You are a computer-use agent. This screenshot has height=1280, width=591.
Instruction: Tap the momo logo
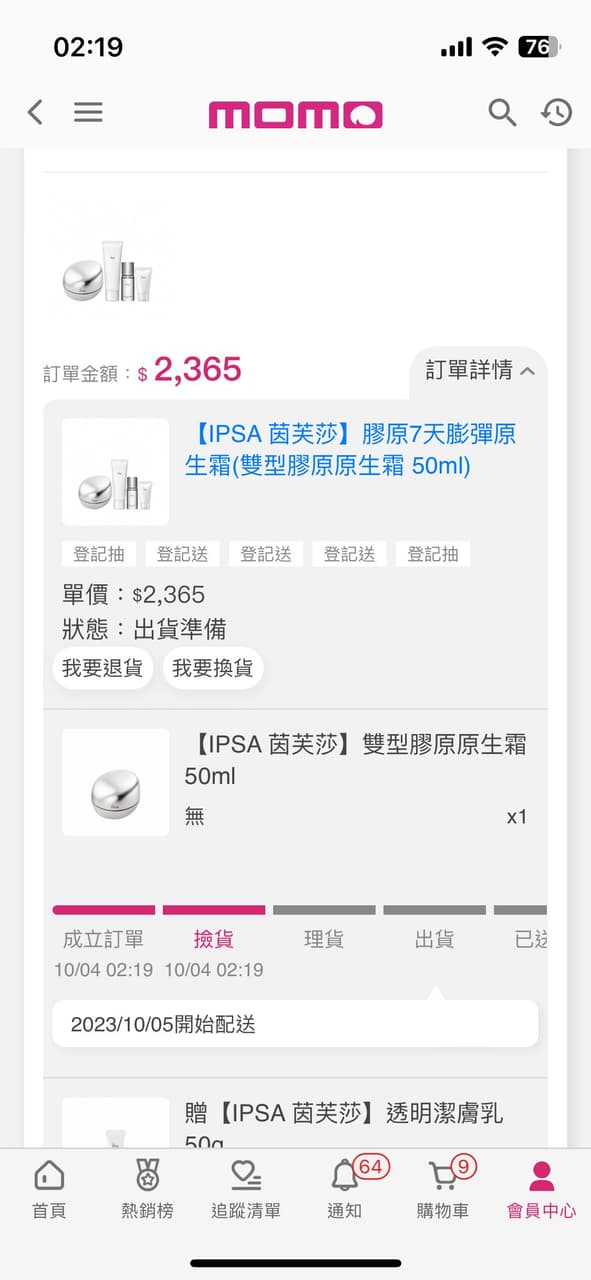coord(295,113)
